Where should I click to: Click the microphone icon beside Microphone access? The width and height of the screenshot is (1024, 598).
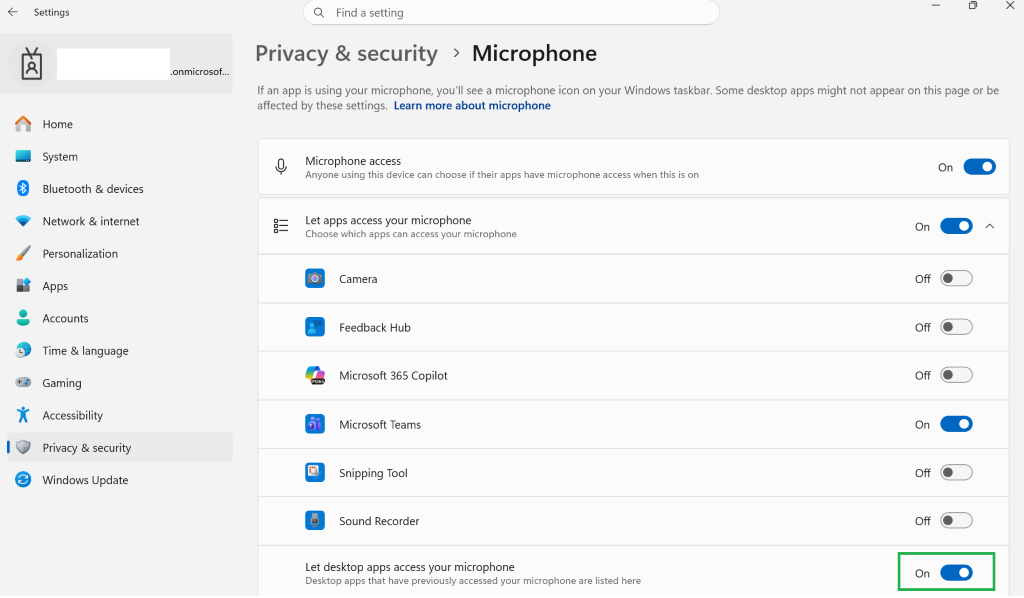pyautogui.click(x=281, y=166)
